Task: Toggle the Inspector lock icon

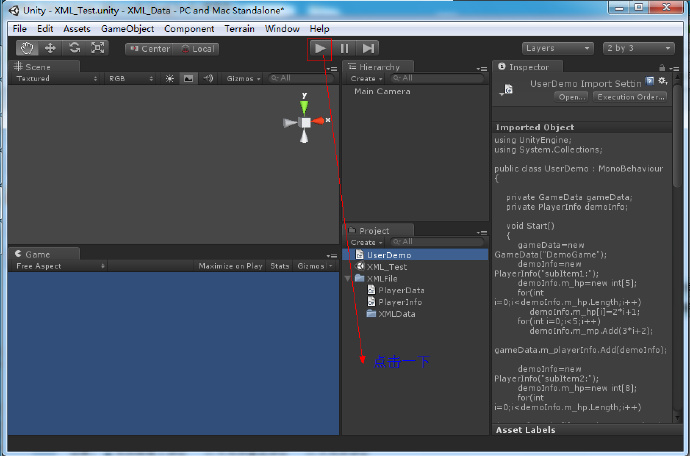Action: click(662, 67)
